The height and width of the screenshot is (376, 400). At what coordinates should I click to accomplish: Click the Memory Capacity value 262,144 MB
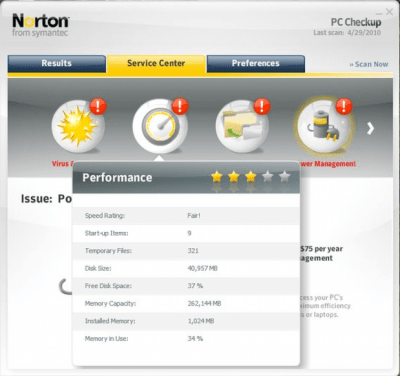point(204,304)
